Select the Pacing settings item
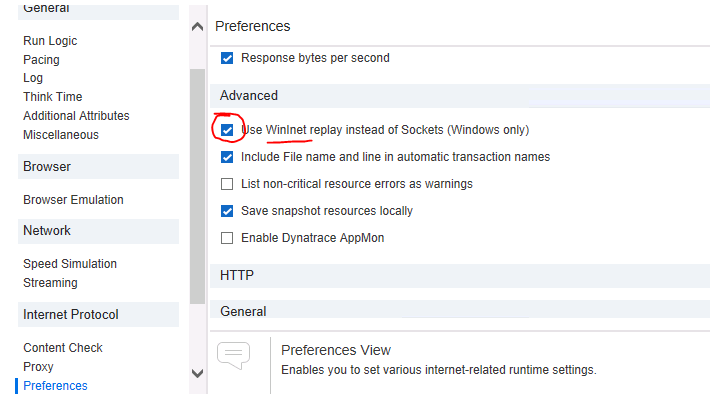 point(41,60)
